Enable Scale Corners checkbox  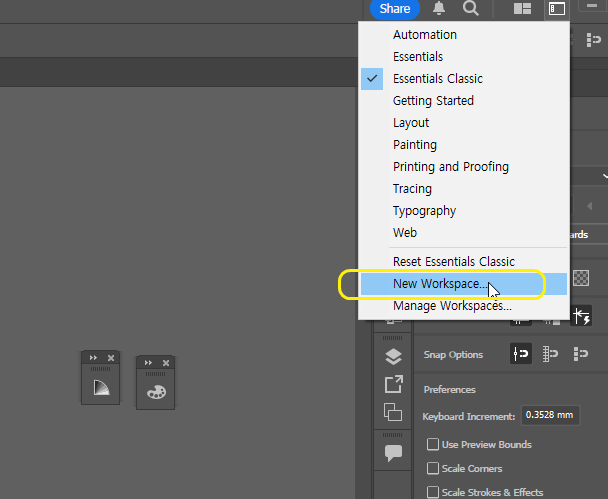433,468
